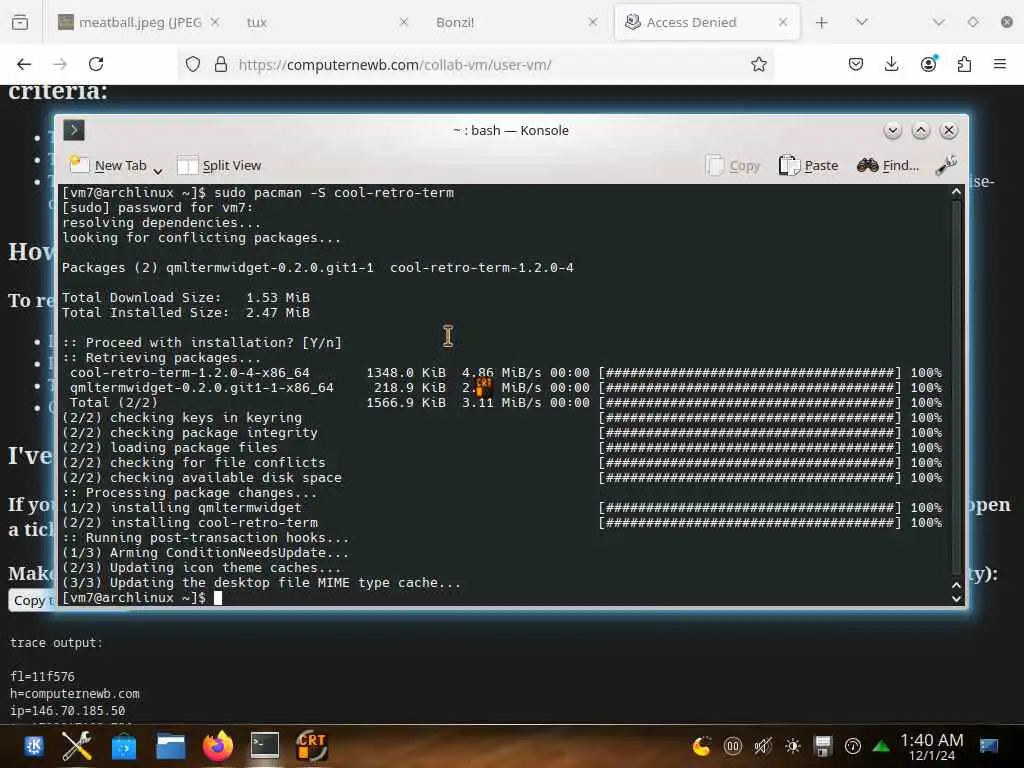The width and height of the screenshot is (1024, 768).
Task: Click the Copy button on the webpage
Action: click(30, 600)
